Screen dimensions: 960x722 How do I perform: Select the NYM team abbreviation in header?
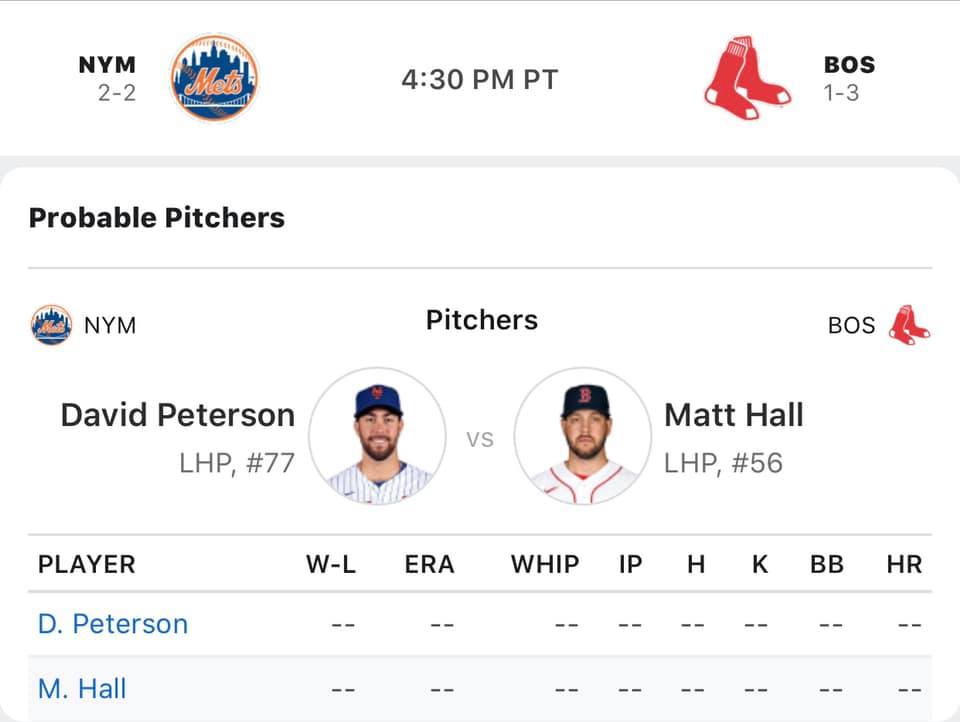pyautogui.click(x=107, y=64)
